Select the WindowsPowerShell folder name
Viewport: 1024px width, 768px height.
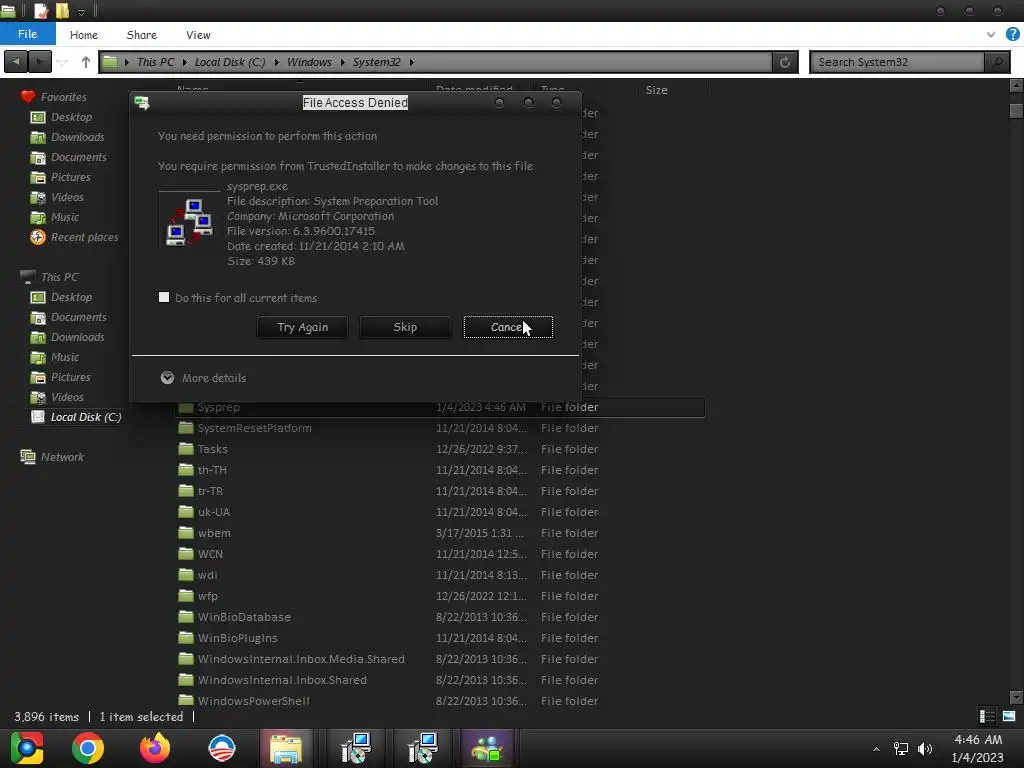pyautogui.click(x=253, y=701)
